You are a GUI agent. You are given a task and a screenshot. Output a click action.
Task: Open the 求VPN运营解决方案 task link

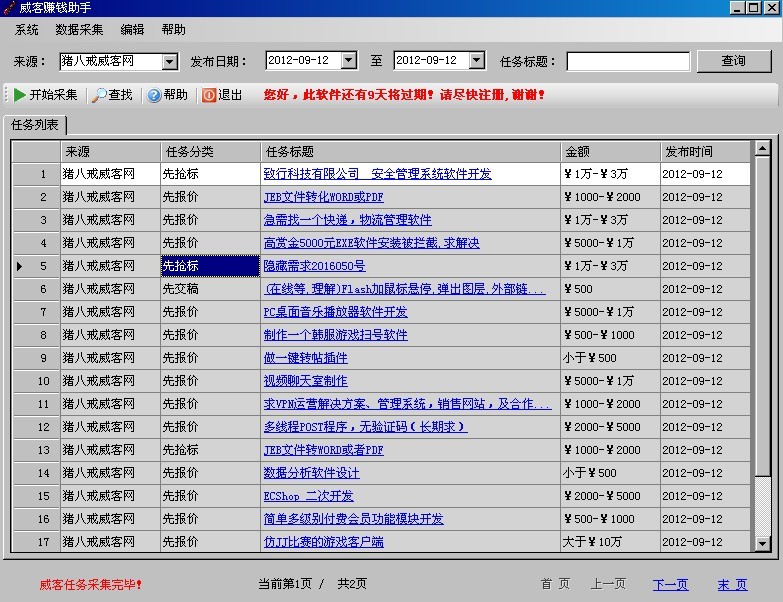(x=407, y=404)
